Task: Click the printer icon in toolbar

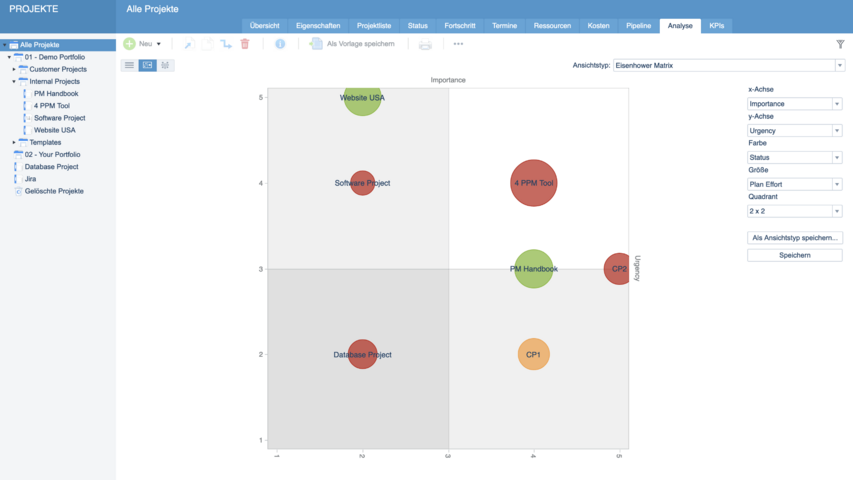Action: [x=425, y=44]
